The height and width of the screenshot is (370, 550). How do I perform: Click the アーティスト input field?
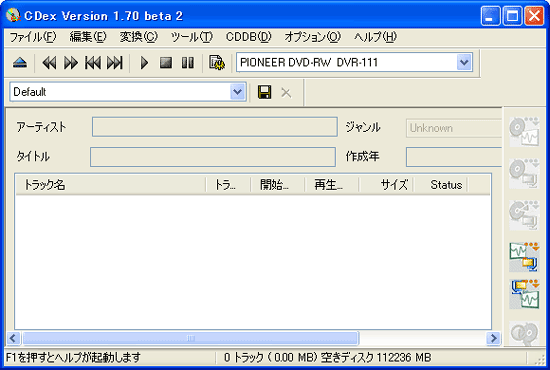click(215, 127)
